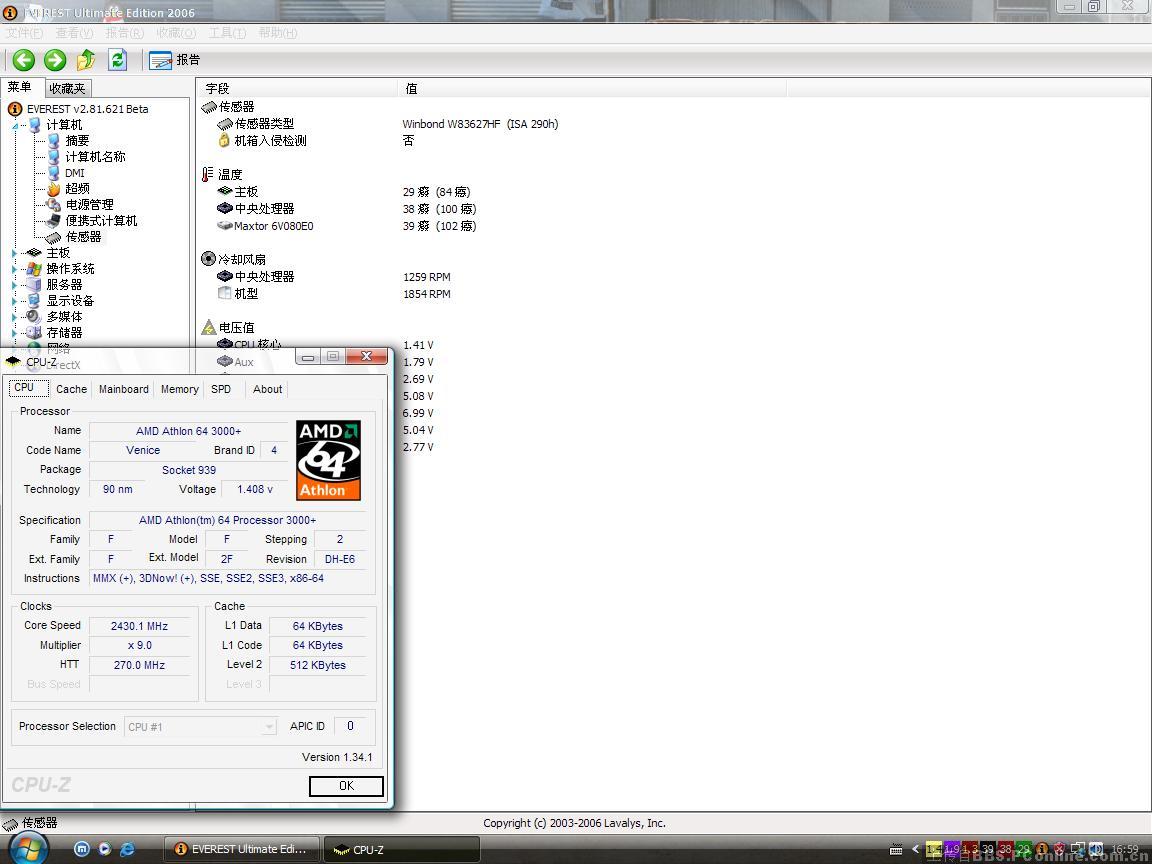
Task: Switch to CPU-Z Memory tab
Action: [x=179, y=389]
